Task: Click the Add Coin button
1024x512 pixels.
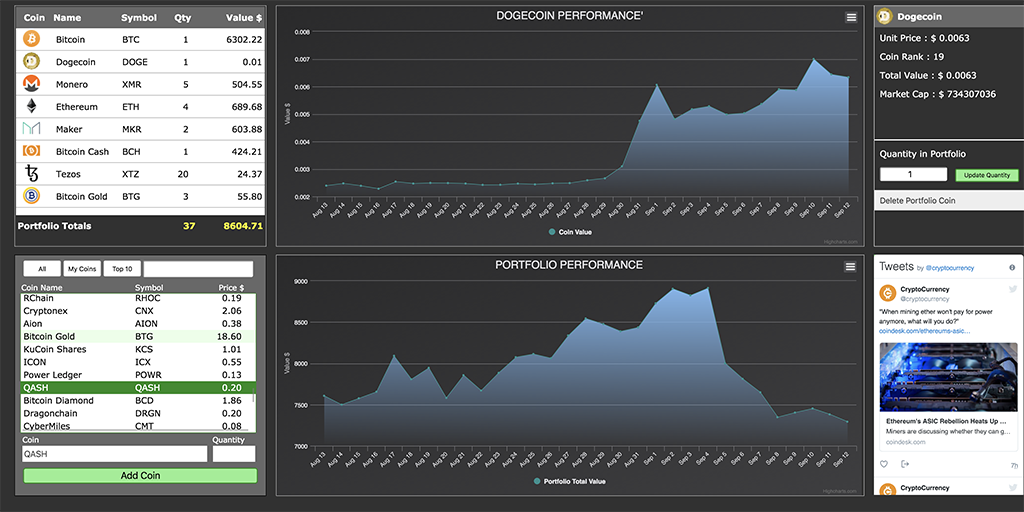Action: click(x=140, y=475)
